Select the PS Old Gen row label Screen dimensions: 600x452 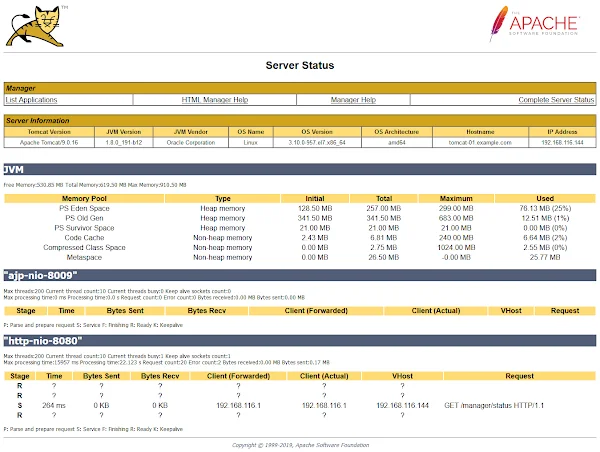84,218
